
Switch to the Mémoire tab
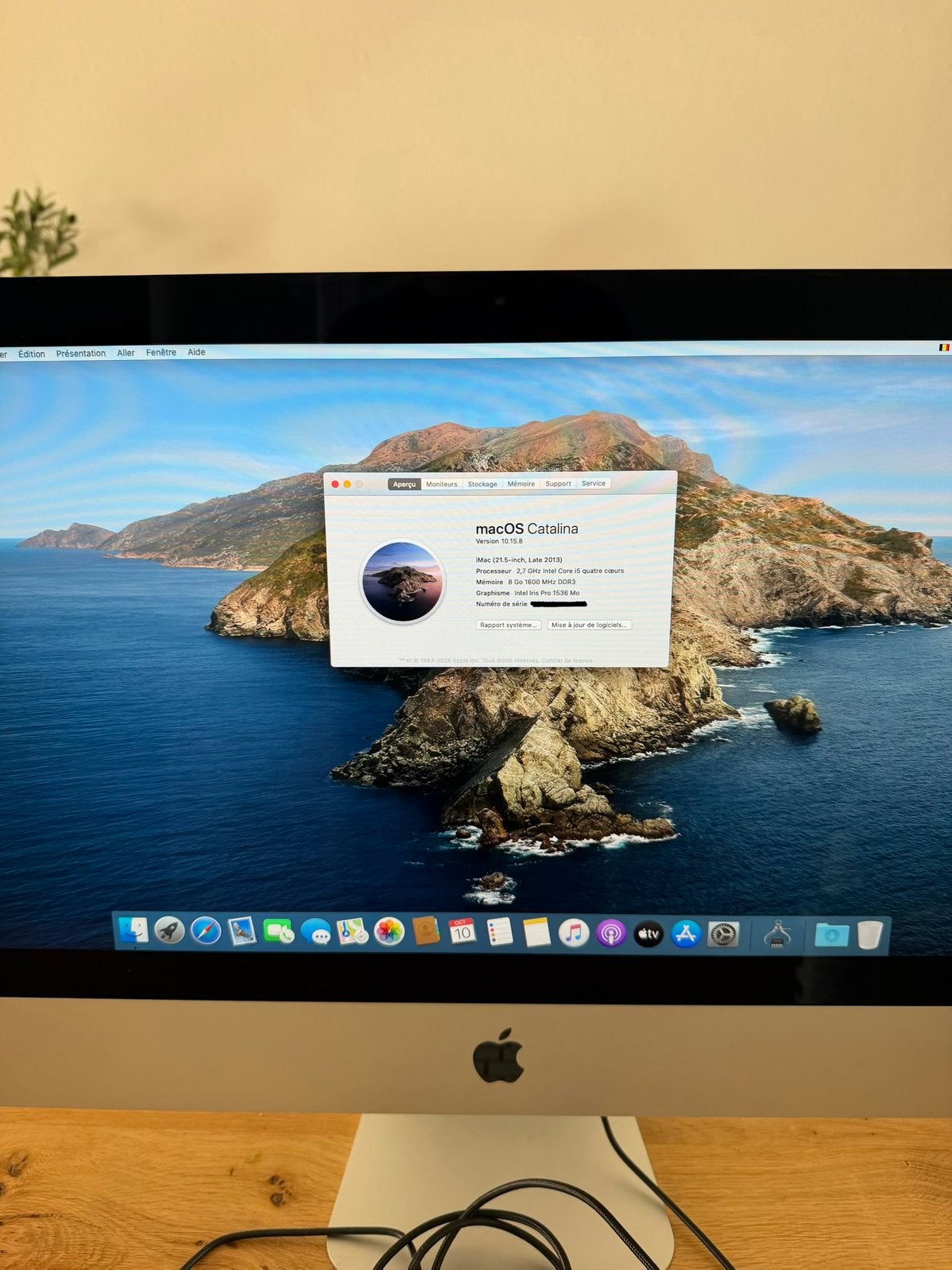point(521,484)
